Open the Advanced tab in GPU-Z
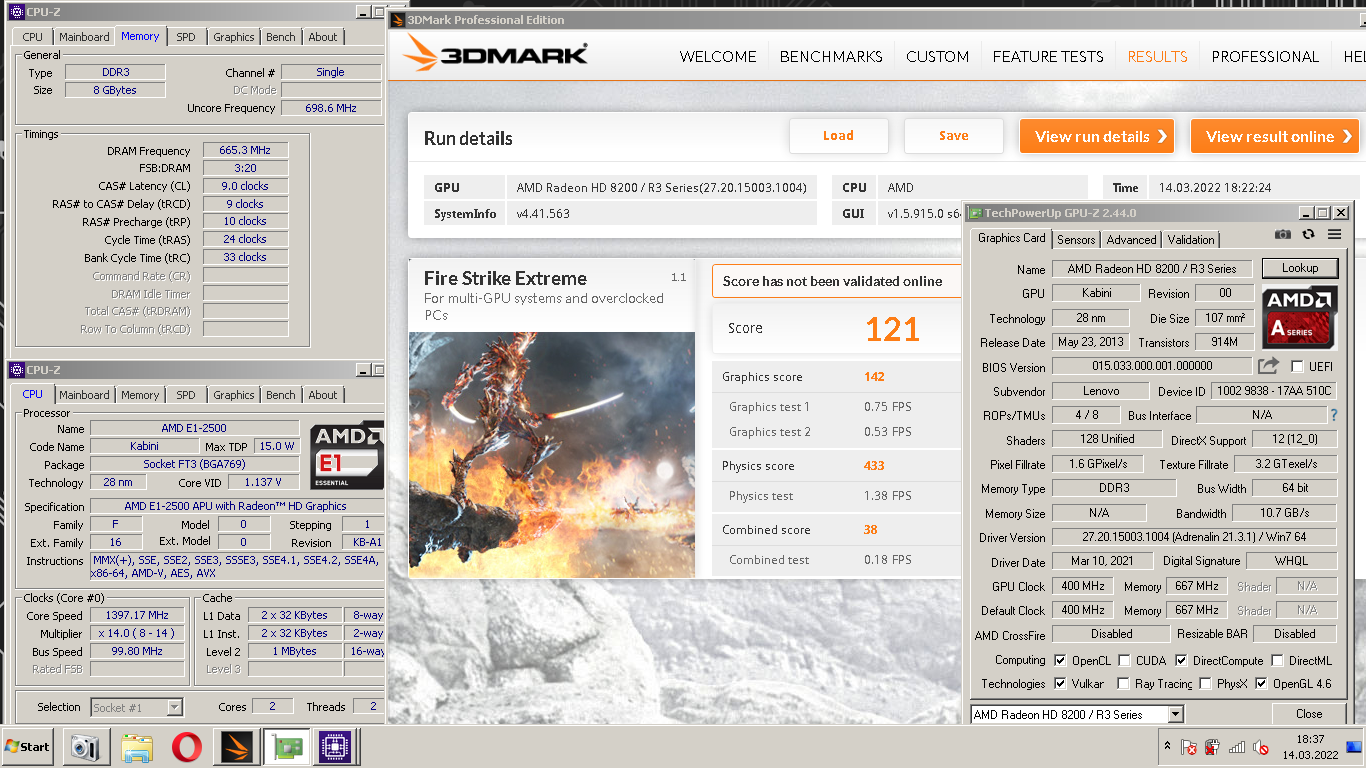 (x=1131, y=240)
